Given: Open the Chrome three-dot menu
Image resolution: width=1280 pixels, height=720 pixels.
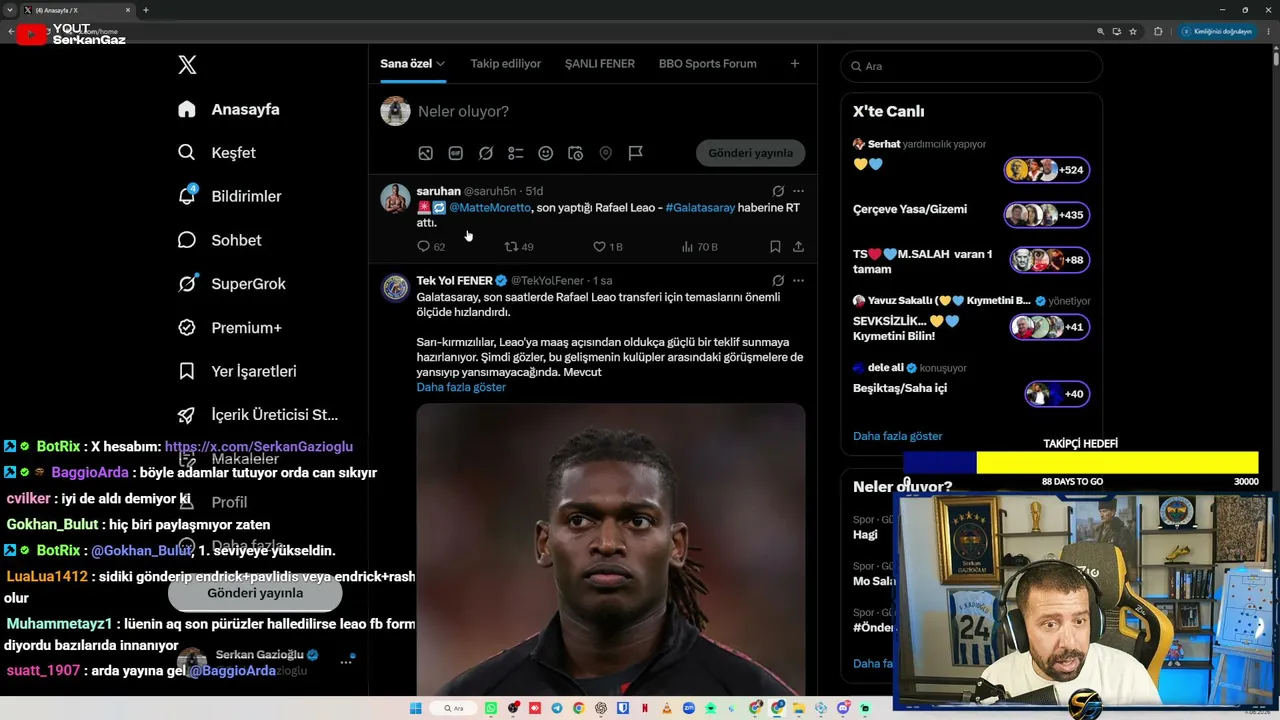Looking at the screenshot, I should 1268,31.
